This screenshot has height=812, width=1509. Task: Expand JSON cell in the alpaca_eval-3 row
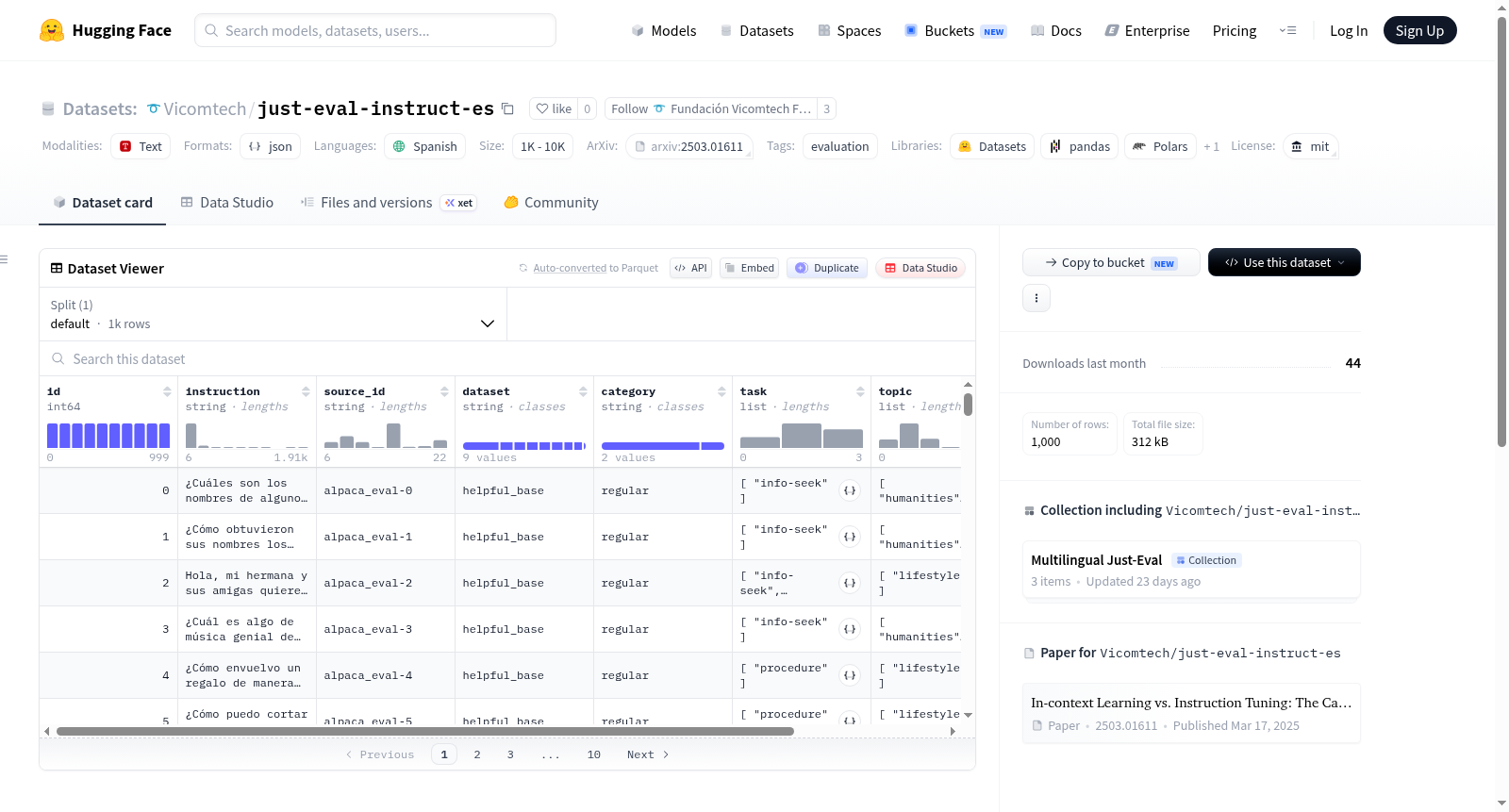[850, 629]
